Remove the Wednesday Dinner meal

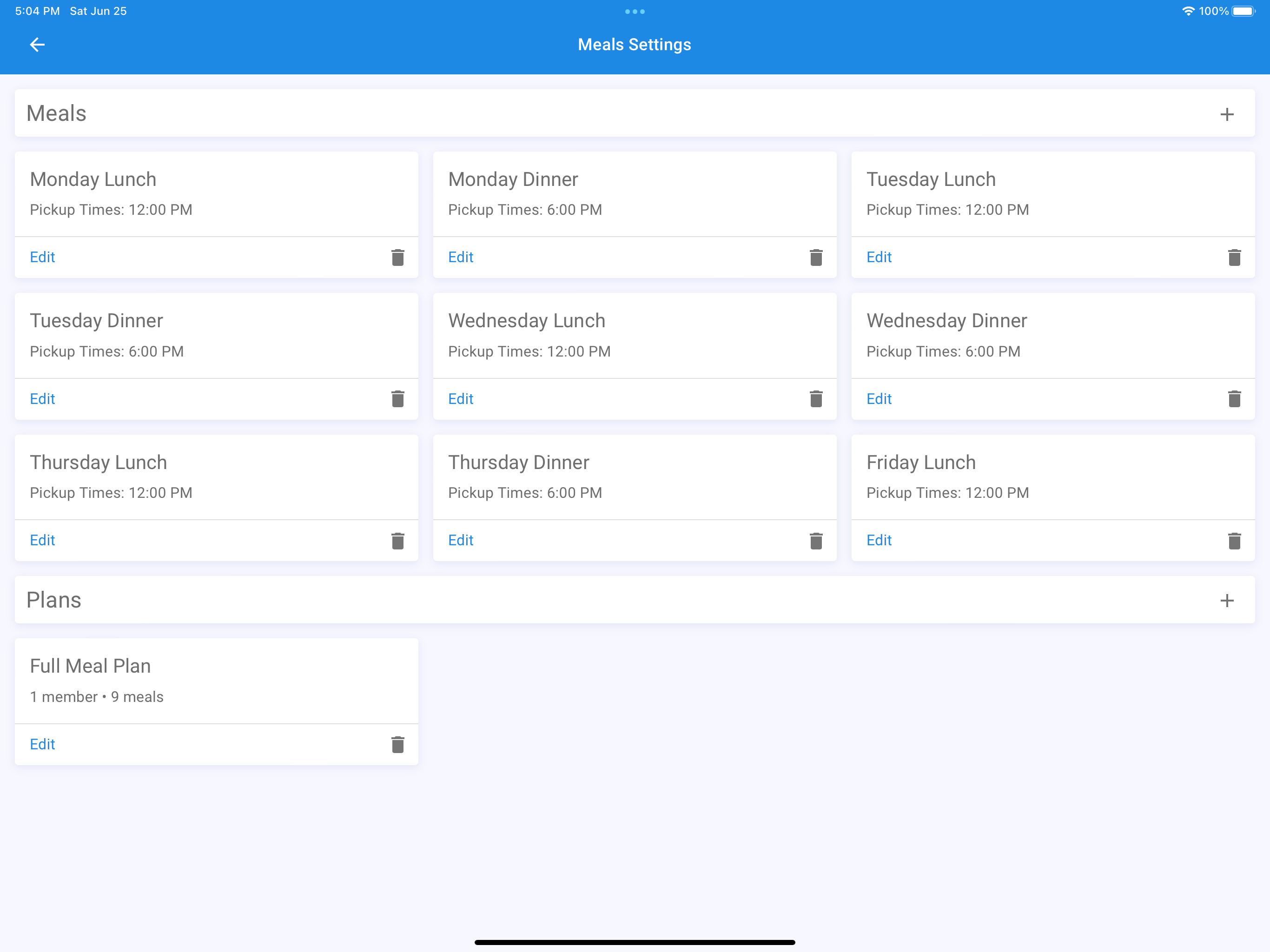pos(1234,399)
